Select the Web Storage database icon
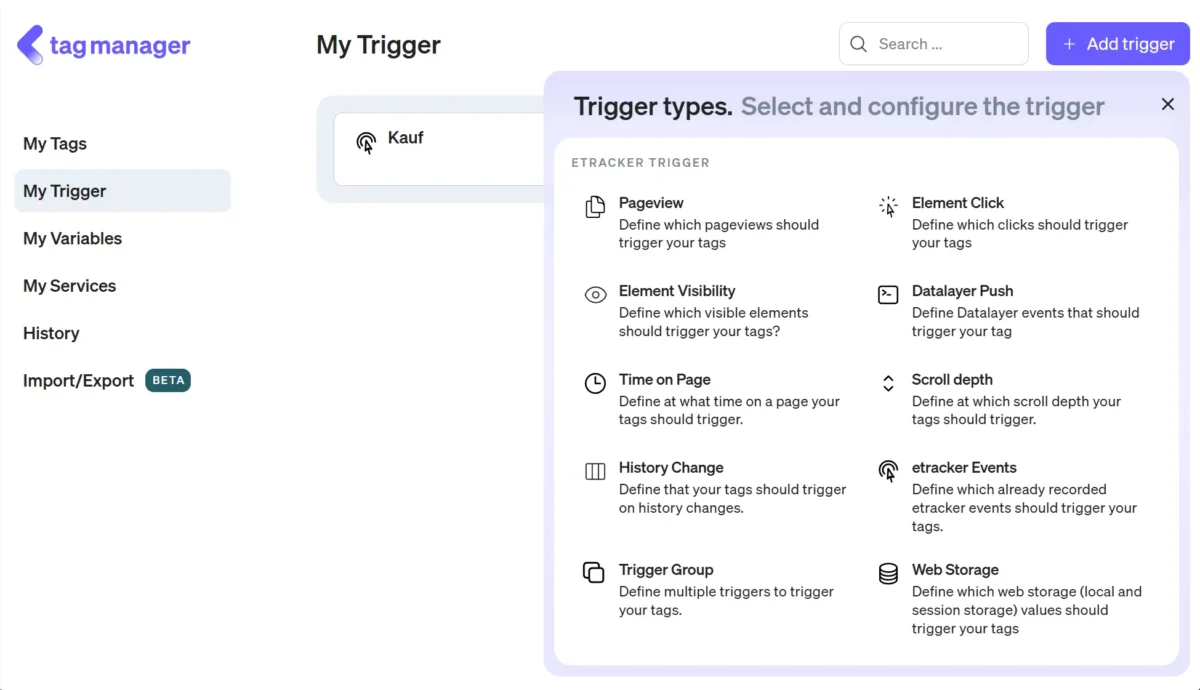The image size is (1200, 690). click(x=888, y=573)
